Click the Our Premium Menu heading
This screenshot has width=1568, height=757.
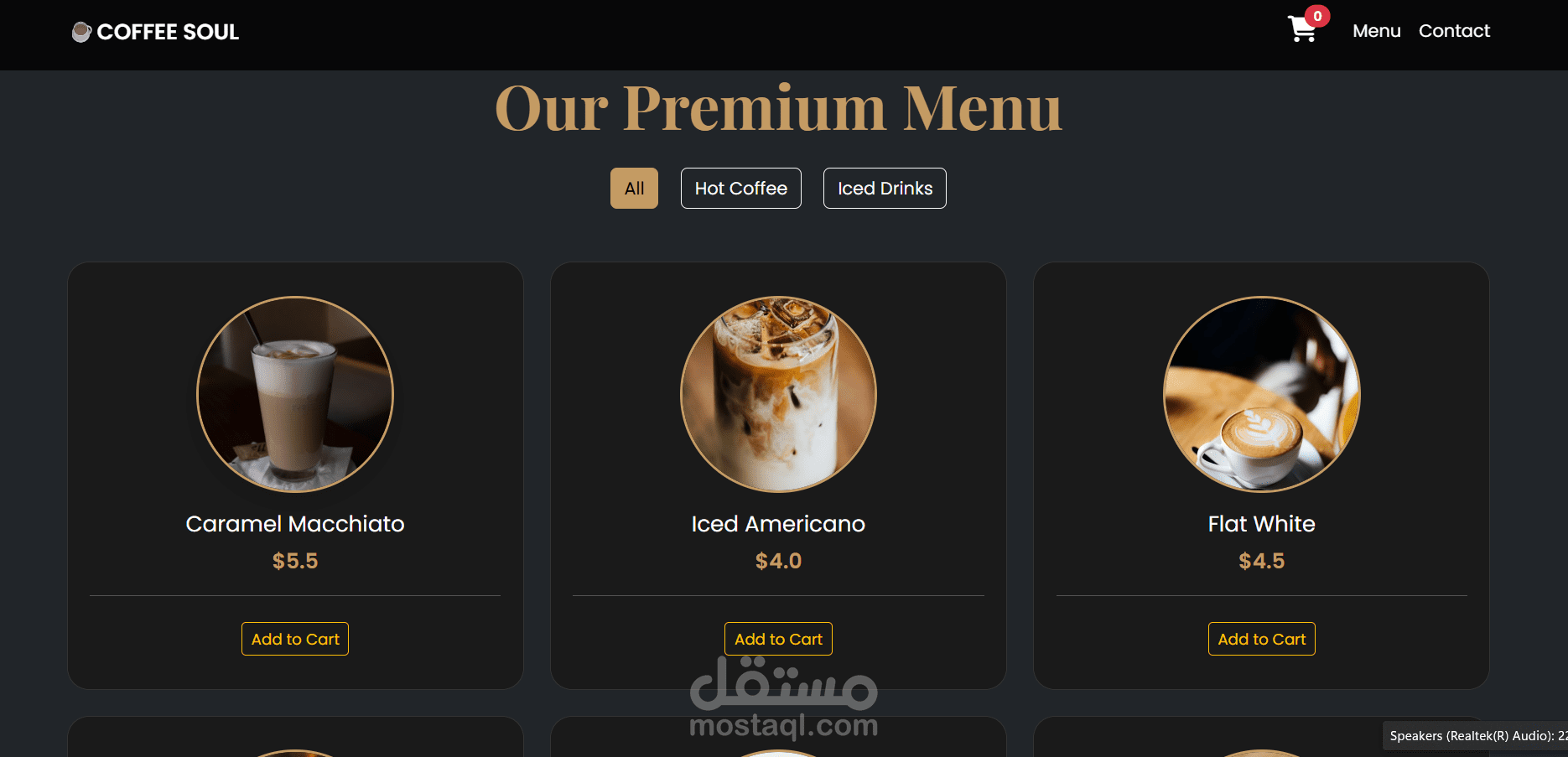coord(778,108)
